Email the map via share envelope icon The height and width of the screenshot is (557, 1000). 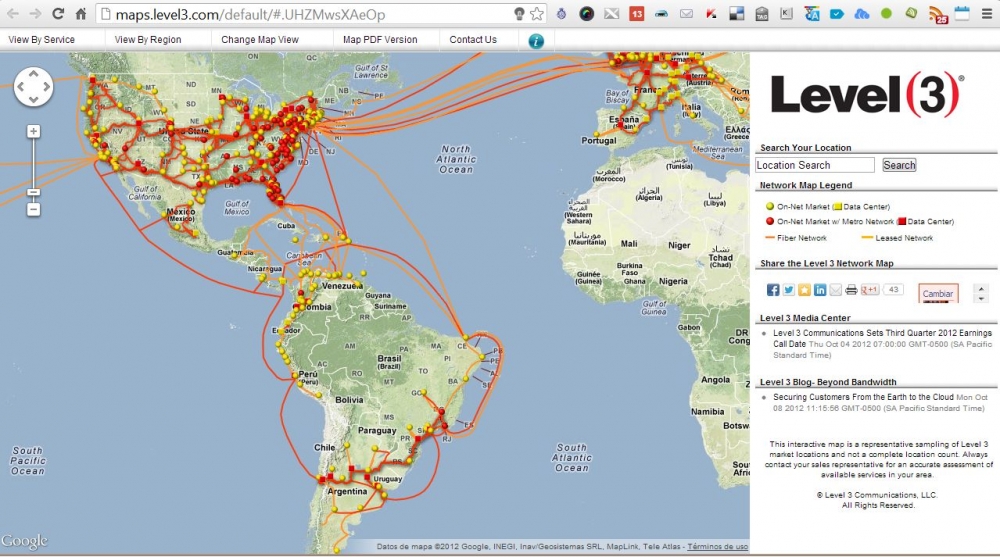coord(835,290)
